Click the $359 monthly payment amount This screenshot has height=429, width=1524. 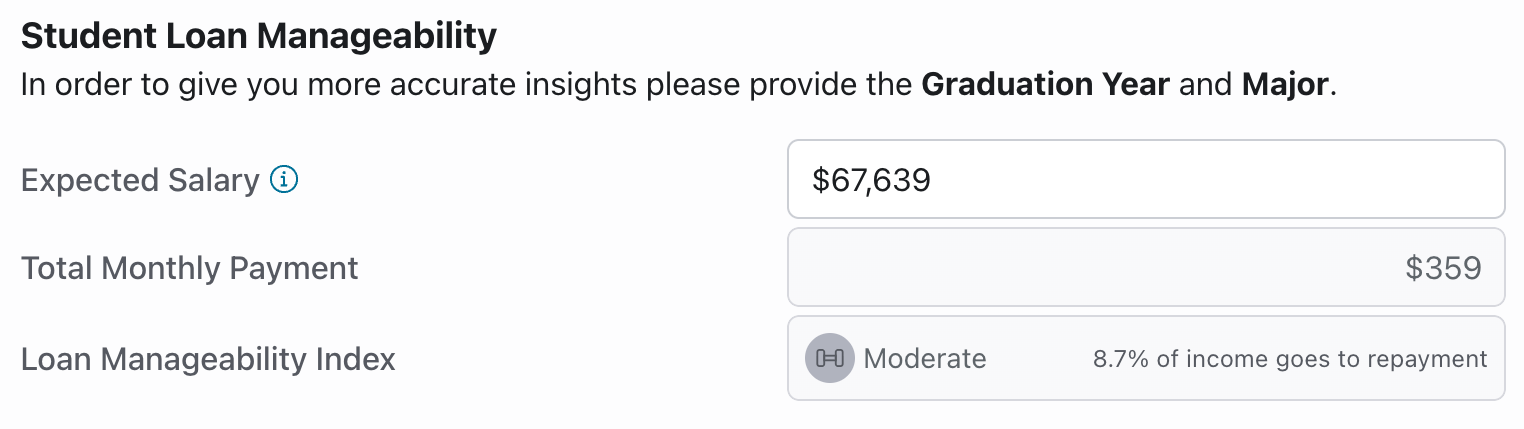click(1443, 268)
